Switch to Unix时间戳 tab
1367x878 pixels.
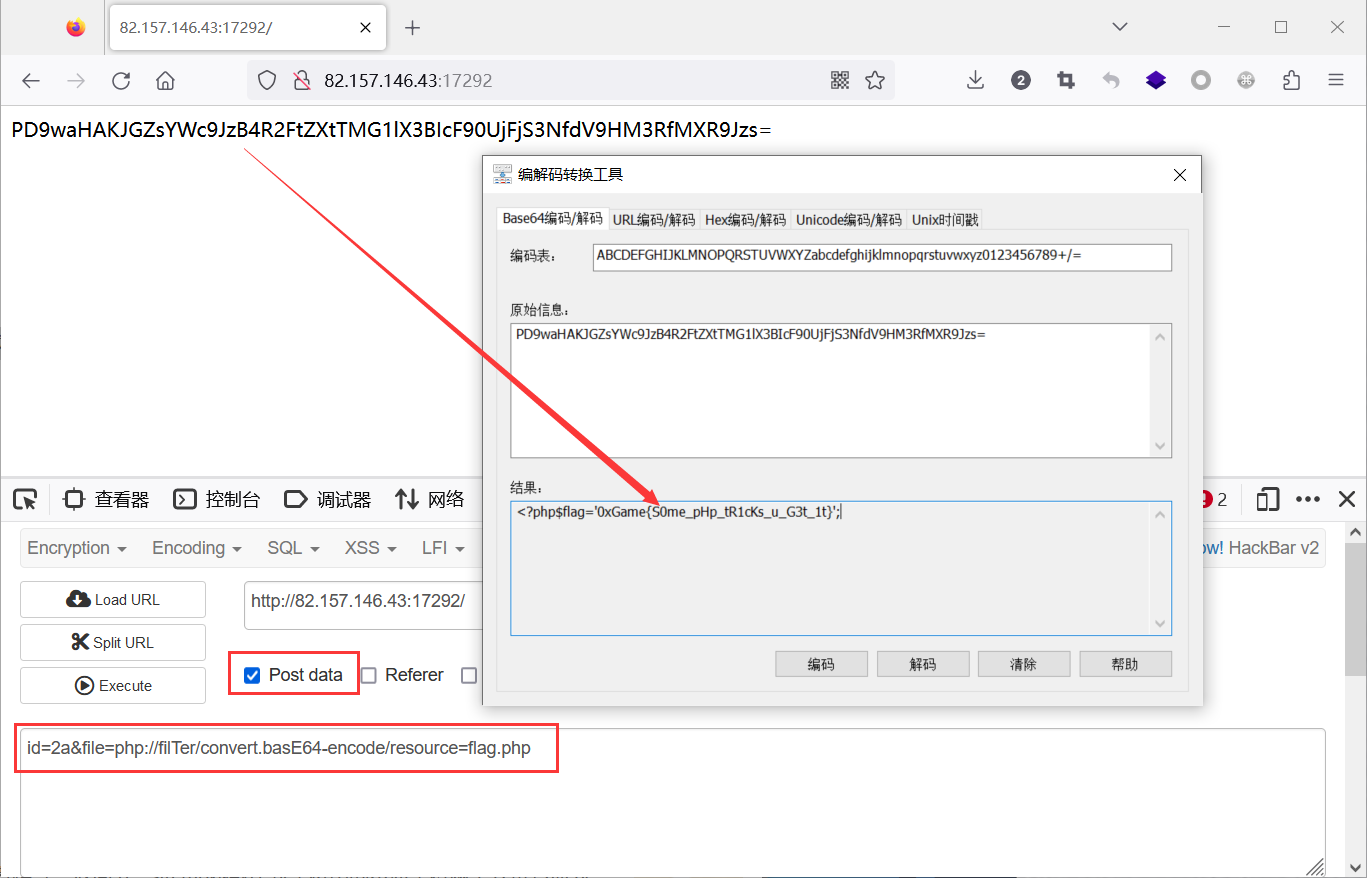(x=946, y=219)
